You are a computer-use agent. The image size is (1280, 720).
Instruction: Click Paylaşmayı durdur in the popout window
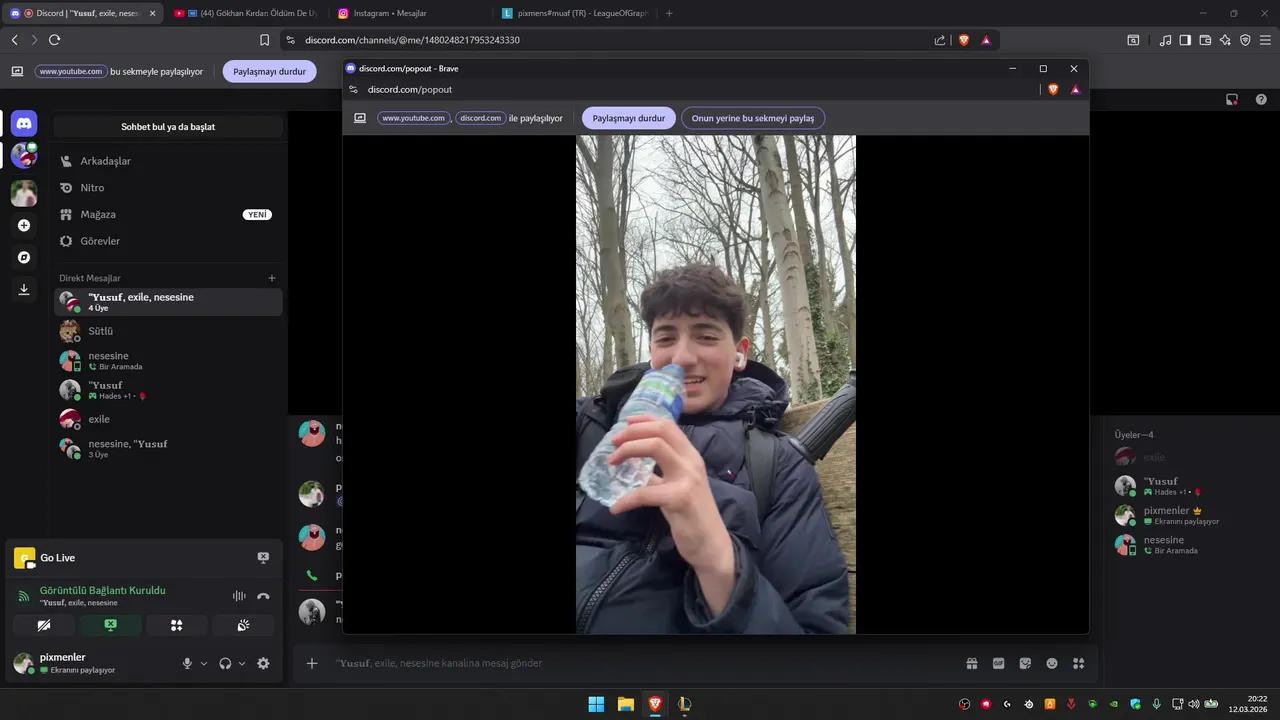628,118
